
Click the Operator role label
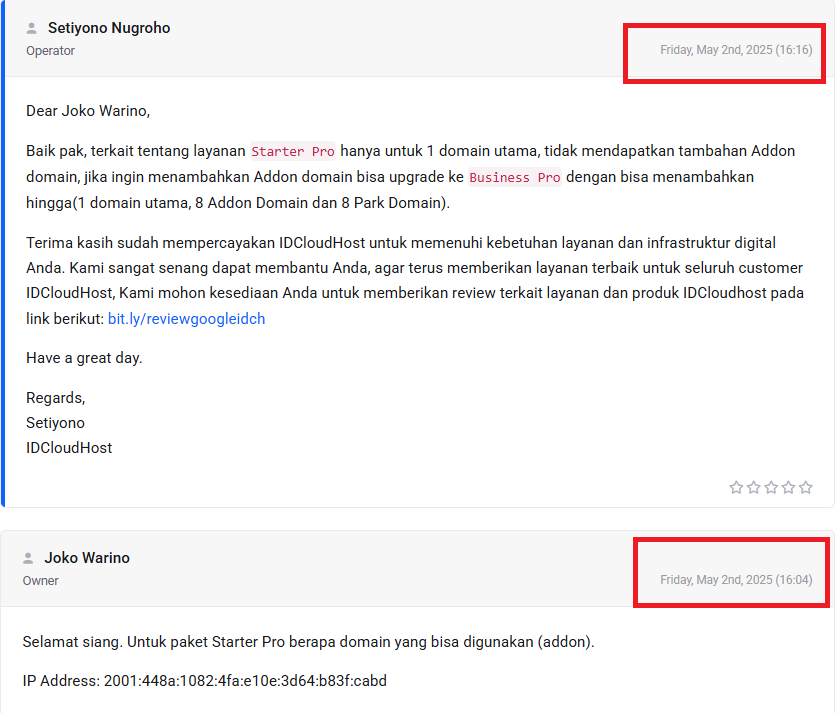point(50,51)
